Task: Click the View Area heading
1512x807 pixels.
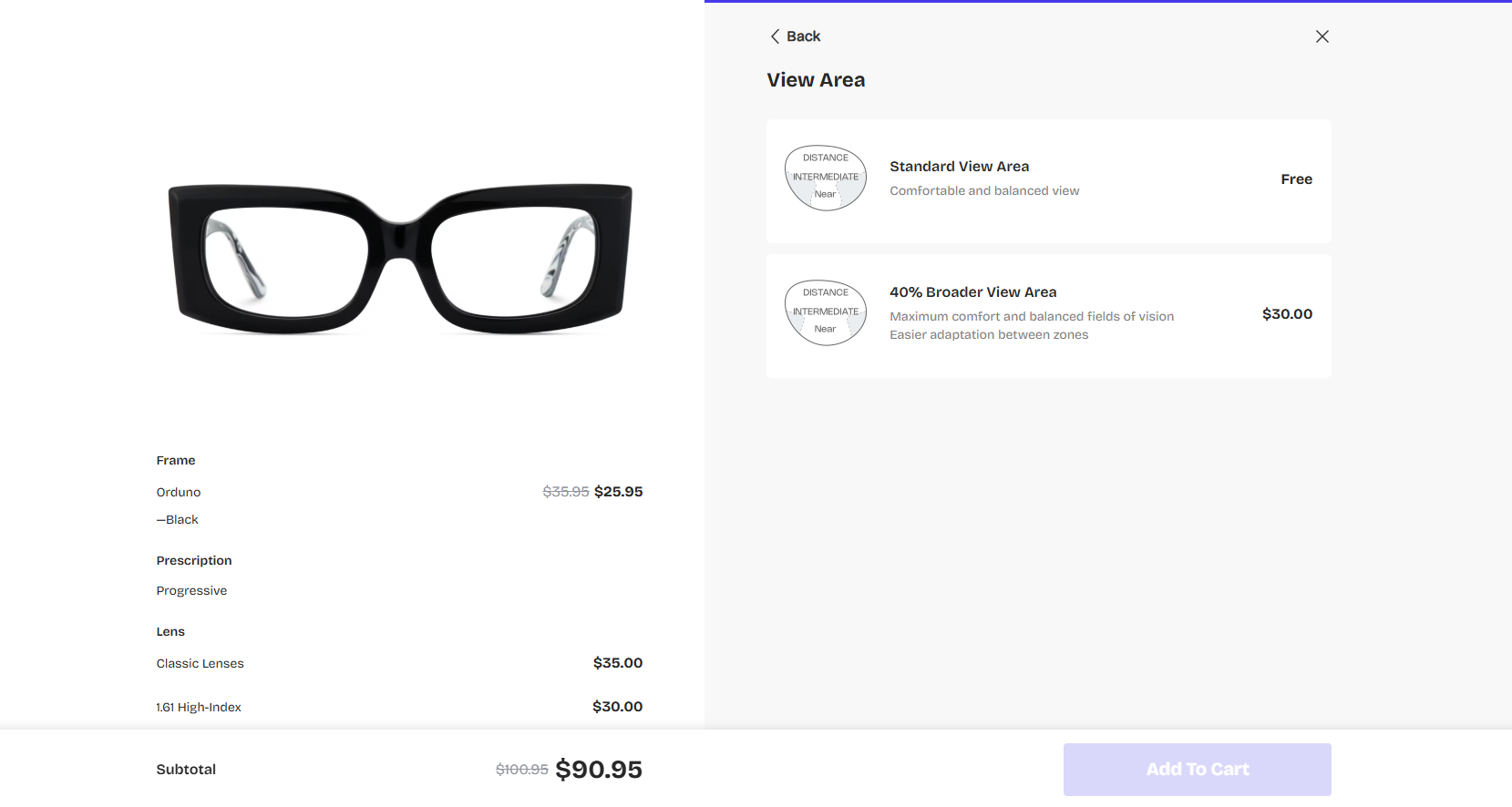Action: tap(816, 80)
